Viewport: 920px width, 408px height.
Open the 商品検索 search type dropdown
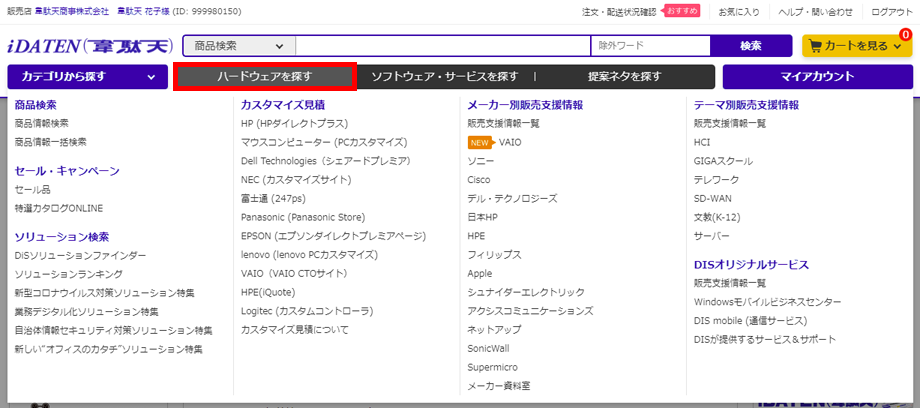click(x=239, y=46)
